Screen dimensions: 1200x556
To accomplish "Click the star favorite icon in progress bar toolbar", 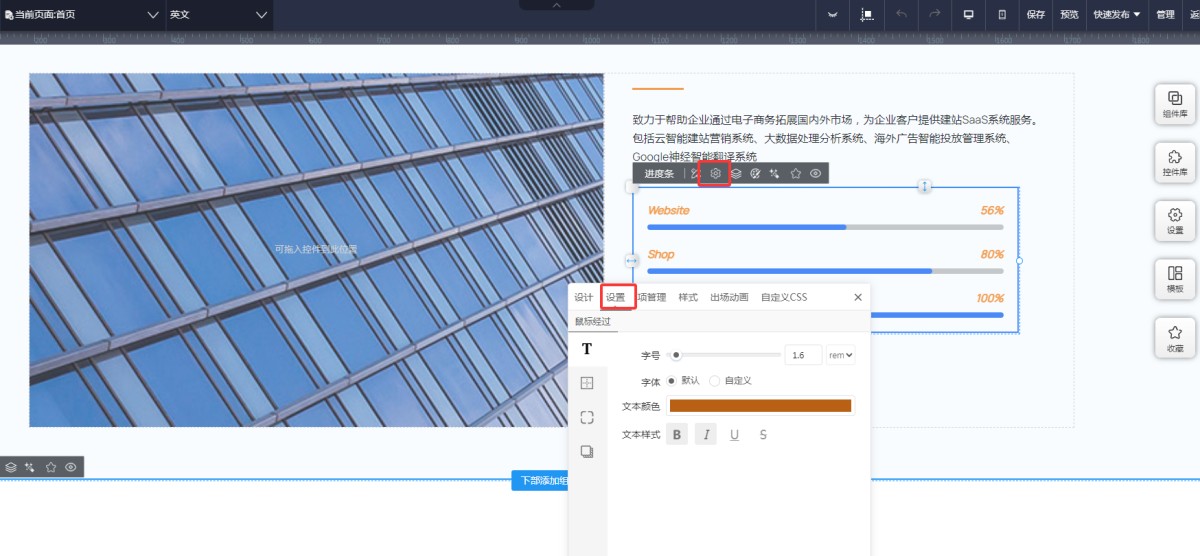I will (796, 173).
